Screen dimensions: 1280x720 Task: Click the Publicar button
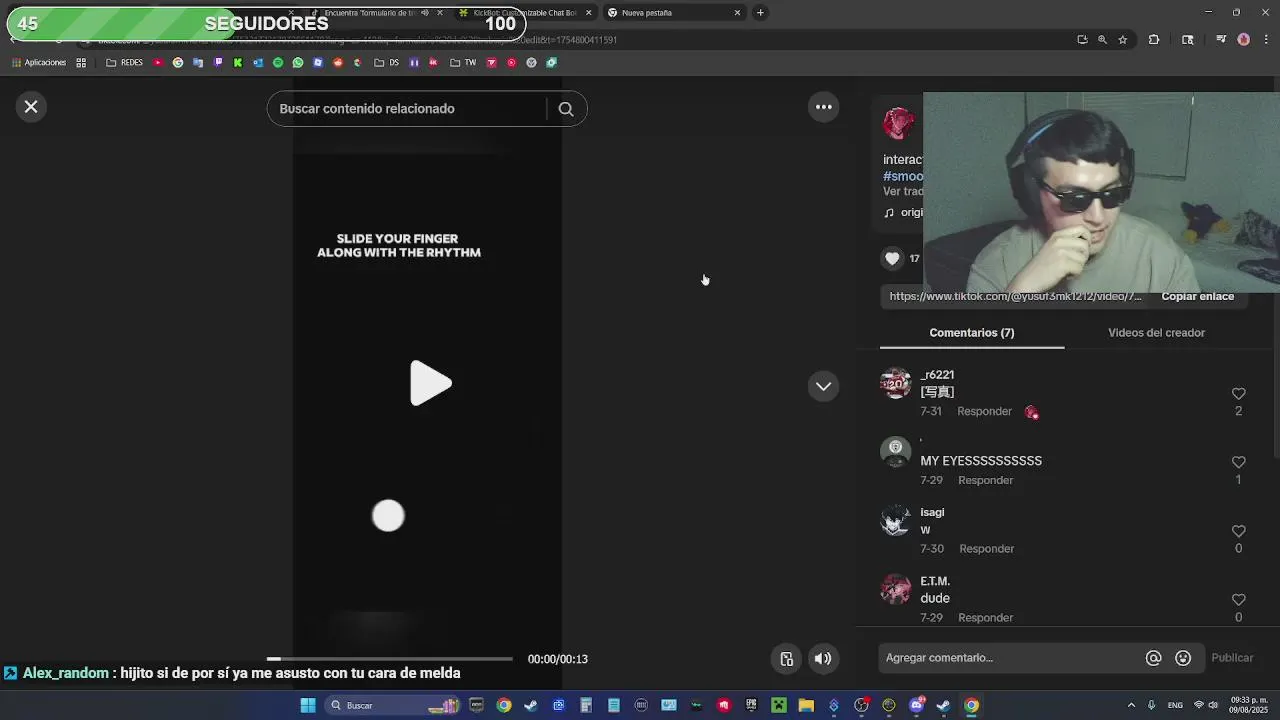pos(1232,658)
